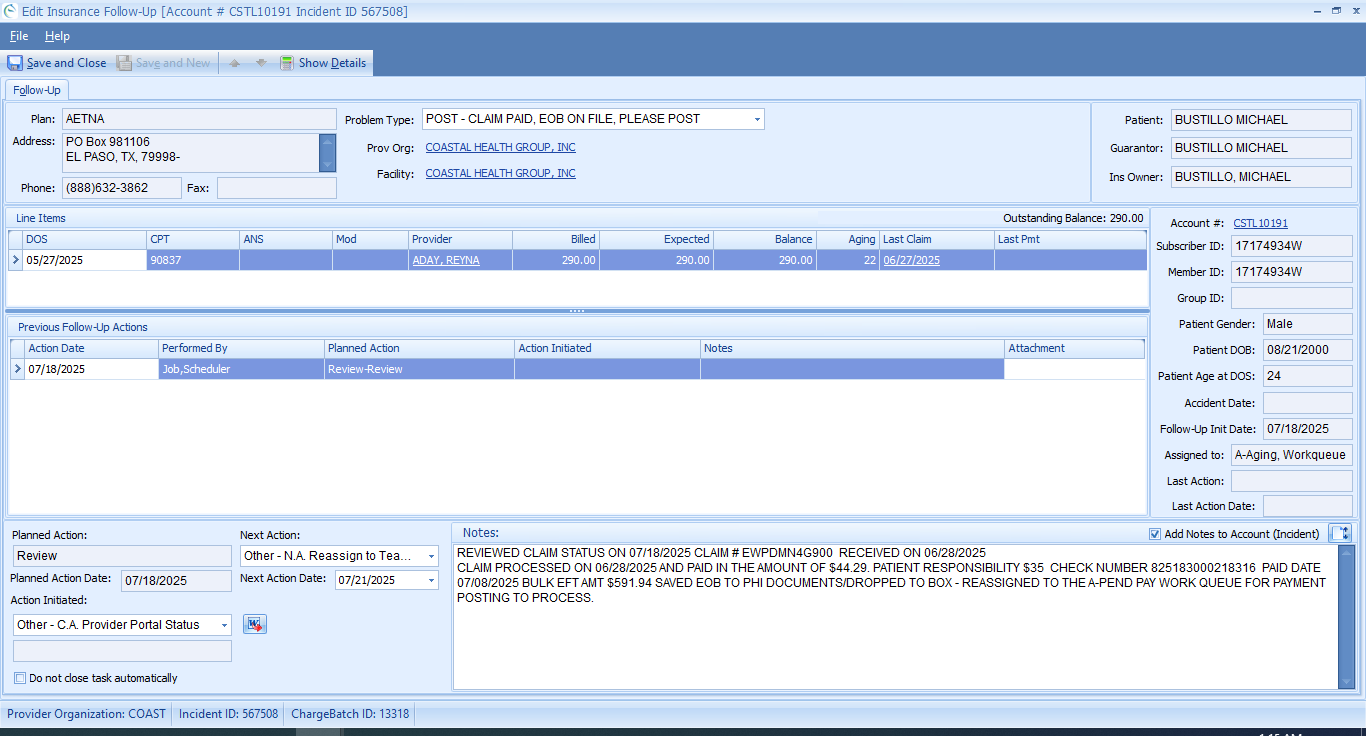
Task: Open the Problem Type dropdown
Action: click(x=756, y=119)
